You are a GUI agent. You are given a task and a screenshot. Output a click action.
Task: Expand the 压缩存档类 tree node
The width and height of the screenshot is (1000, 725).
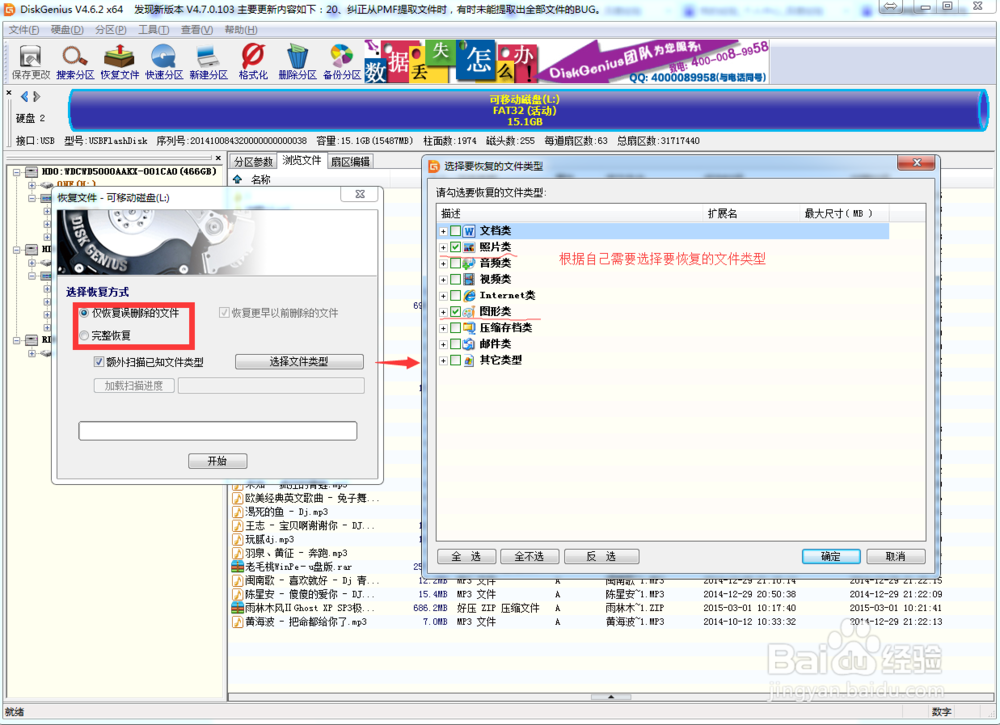tap(443, 328)
